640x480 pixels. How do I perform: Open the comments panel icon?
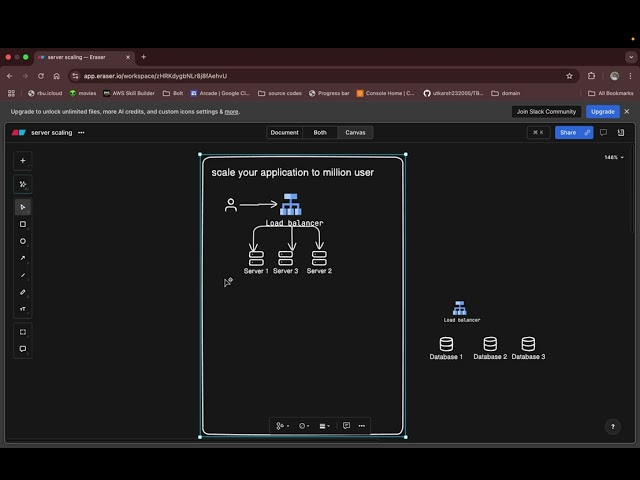[x=603, y=133]
